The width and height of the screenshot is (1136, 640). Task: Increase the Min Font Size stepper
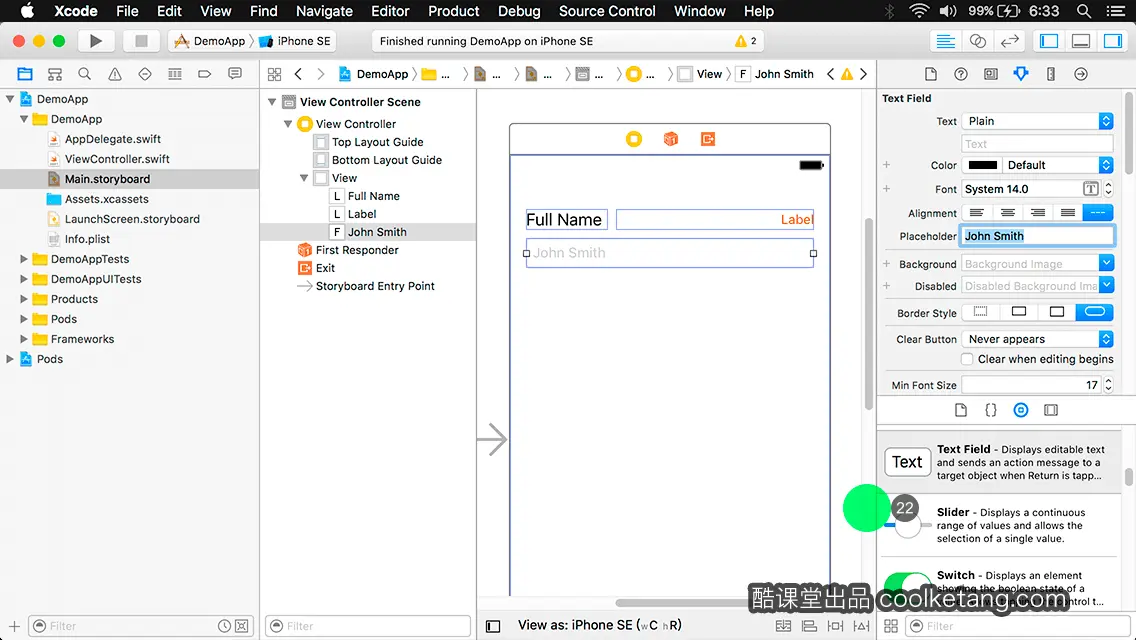coord(1108,381)
